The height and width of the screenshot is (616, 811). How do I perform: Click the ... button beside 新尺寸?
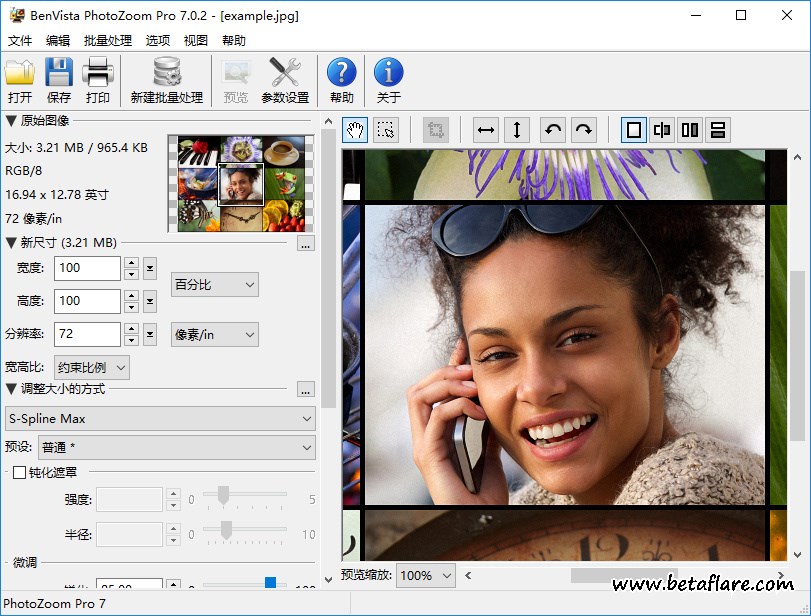coord(306,243)
